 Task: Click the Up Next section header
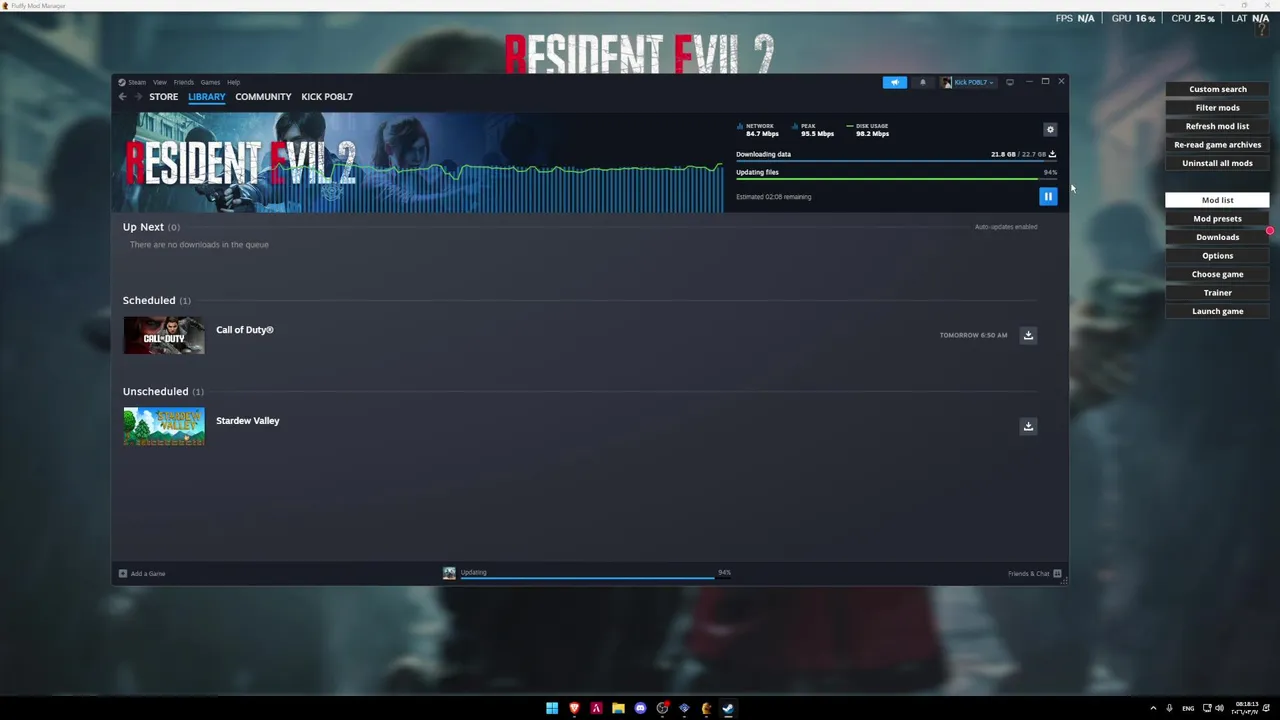tap(151, 227)
